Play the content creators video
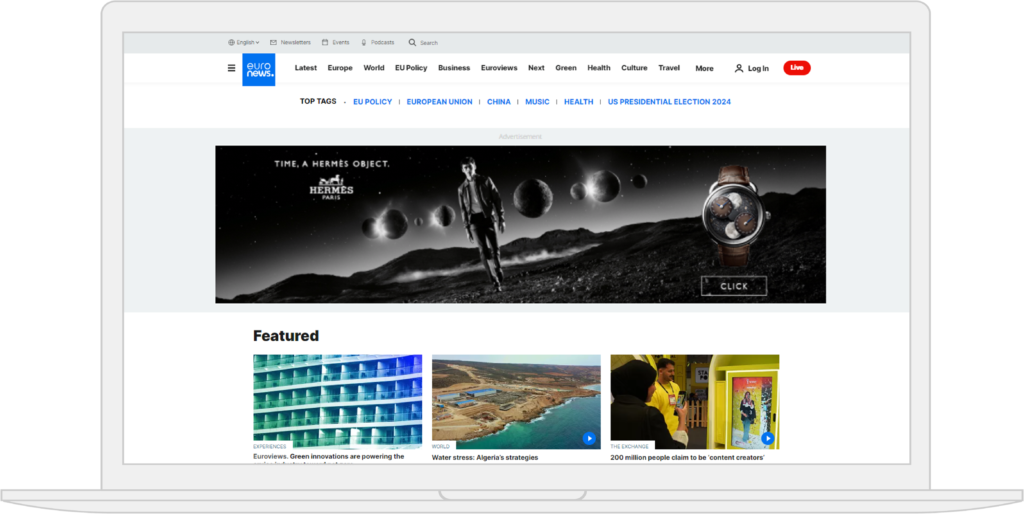1024x514 pixels. pos(767,438)
